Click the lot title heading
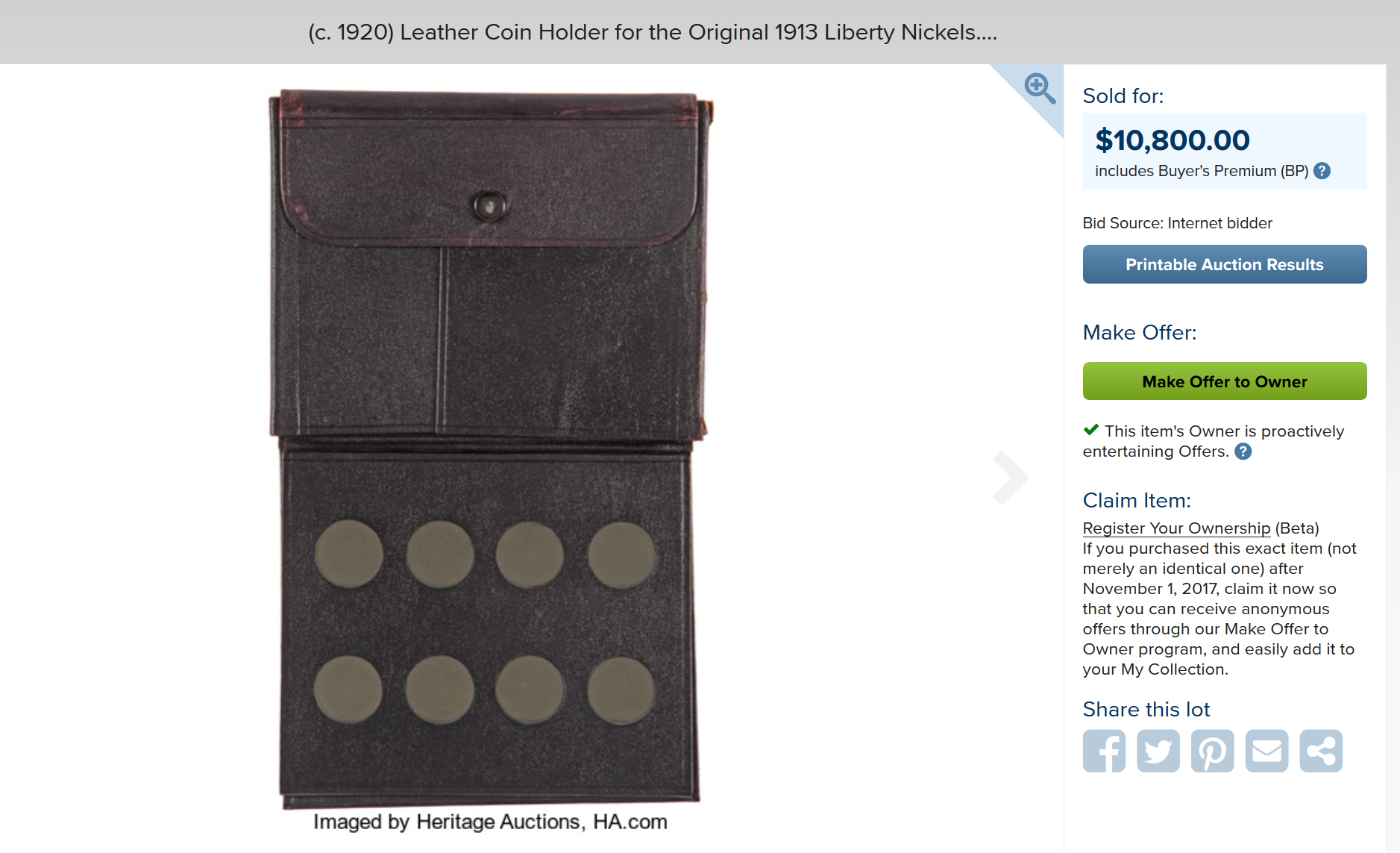The width and height of the screenshot is (1400, 853). pos(653,32)
